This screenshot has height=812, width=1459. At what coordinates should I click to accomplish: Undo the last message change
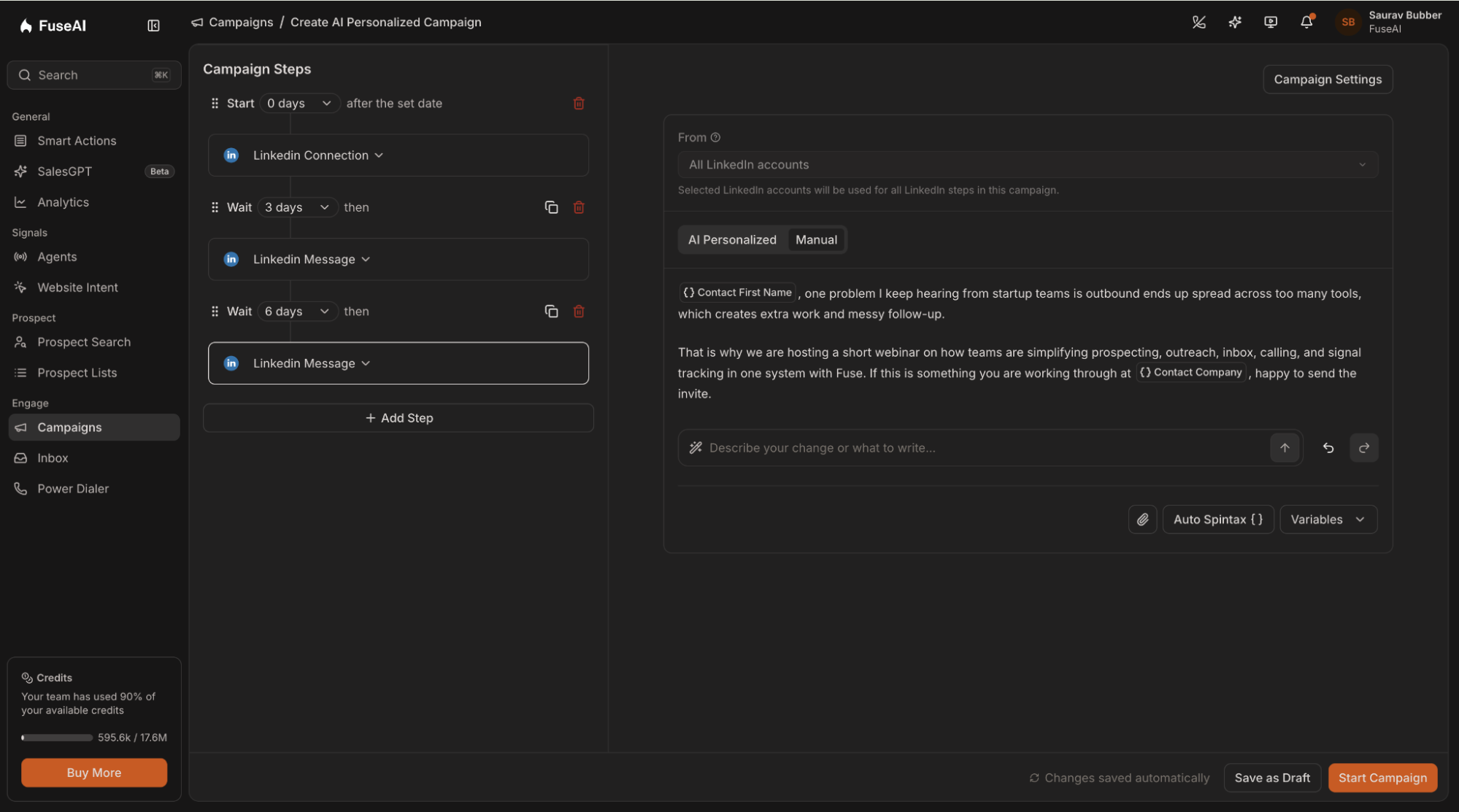[1328, 448]
